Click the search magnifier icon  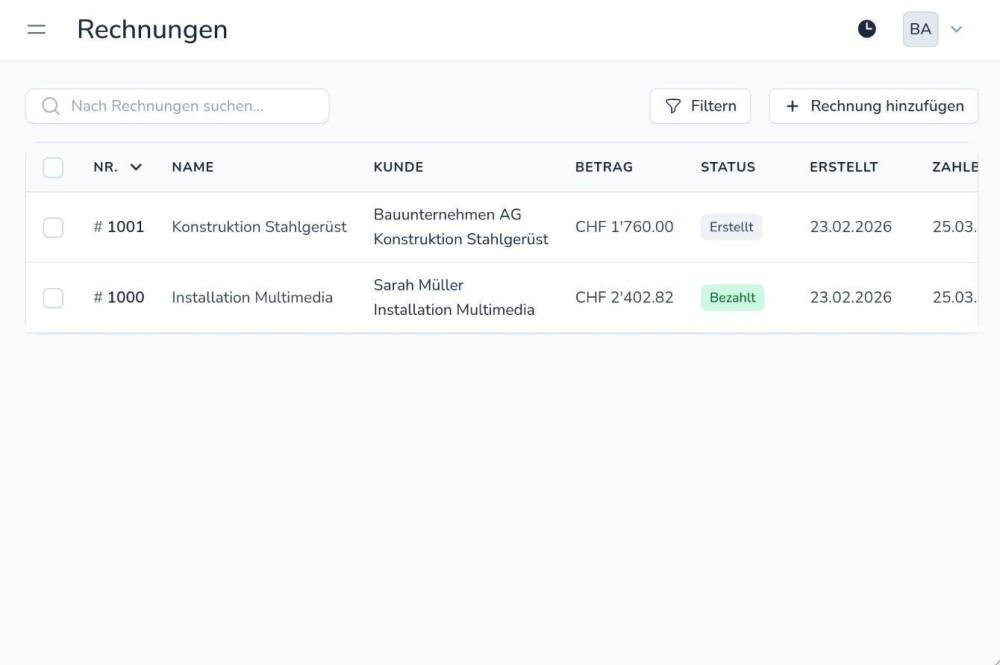pyautogui.click(x=50, y=105)
